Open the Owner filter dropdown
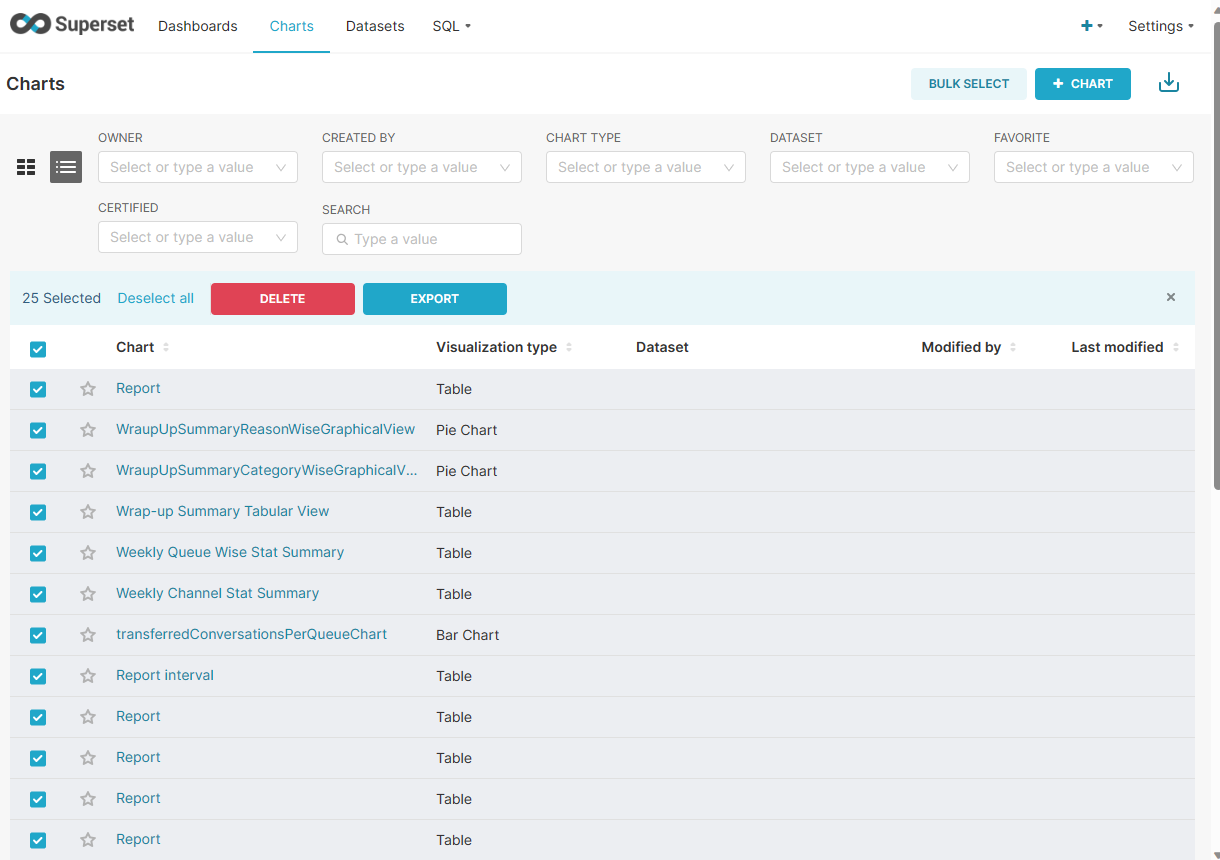This screenshot has height=860, width=1220. [x=197, y=167]
